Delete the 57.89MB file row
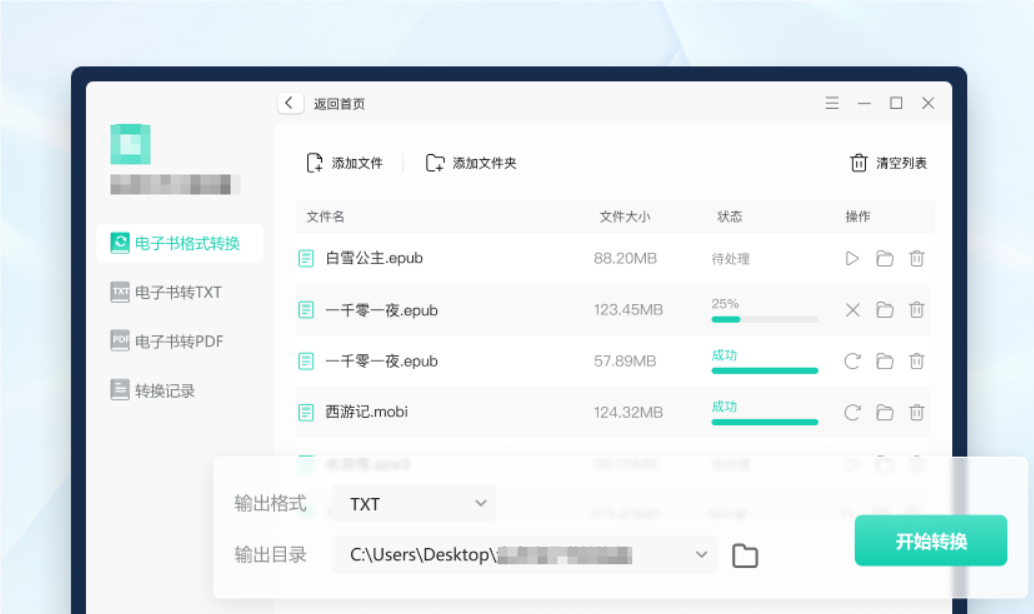The image size is (1034, 614). (917, 361)
